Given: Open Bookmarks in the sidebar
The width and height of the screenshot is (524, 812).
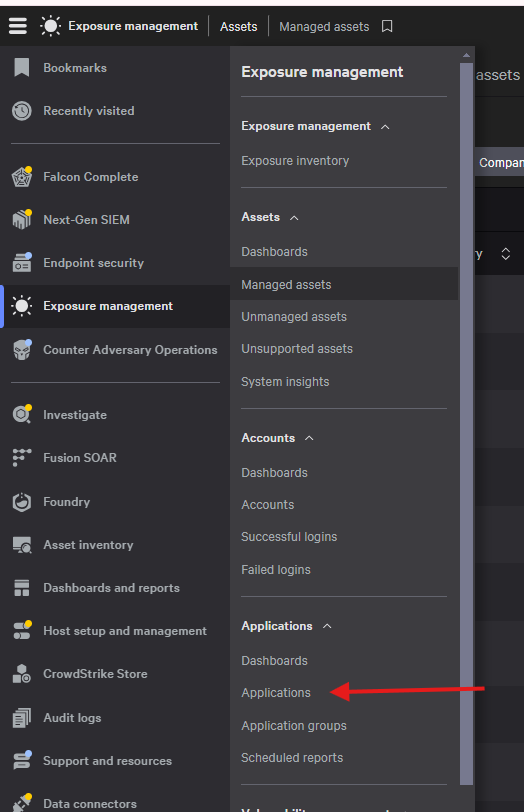Looking at the screenshot, I should point(75,68).
